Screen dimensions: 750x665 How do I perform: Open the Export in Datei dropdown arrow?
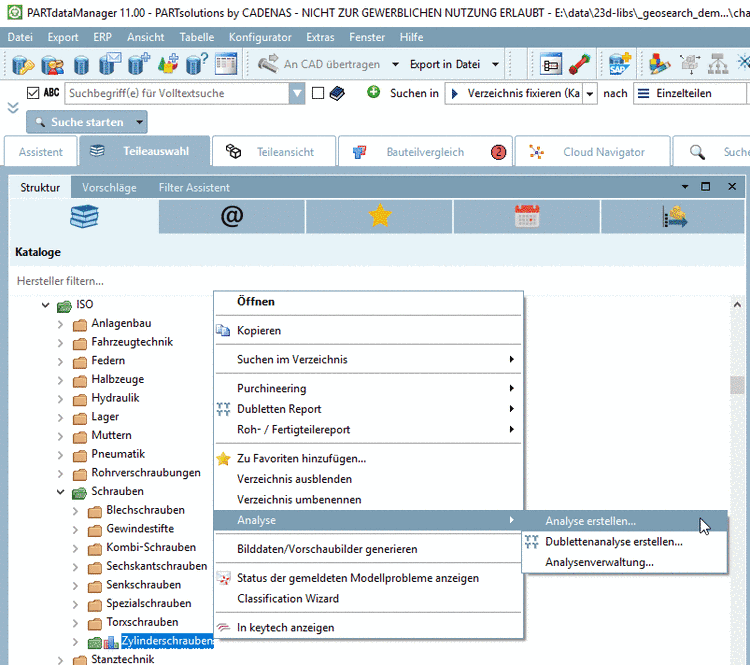[x=496, y=64]
